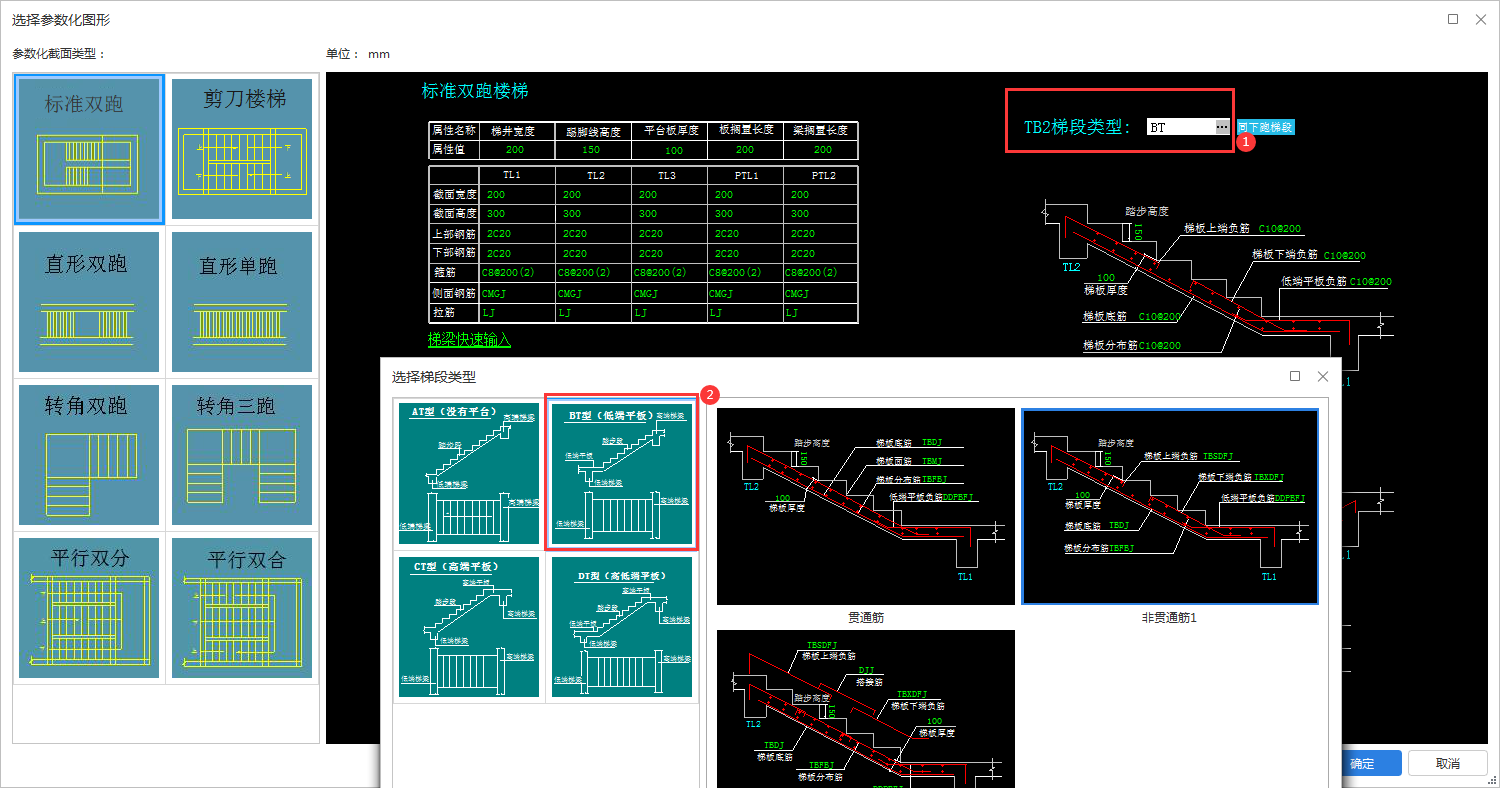This screenshot has width=1500, height=788.
Task: Open the TB2梯段类型 ellipsis browse button
Action: (x=1222, y=127)
